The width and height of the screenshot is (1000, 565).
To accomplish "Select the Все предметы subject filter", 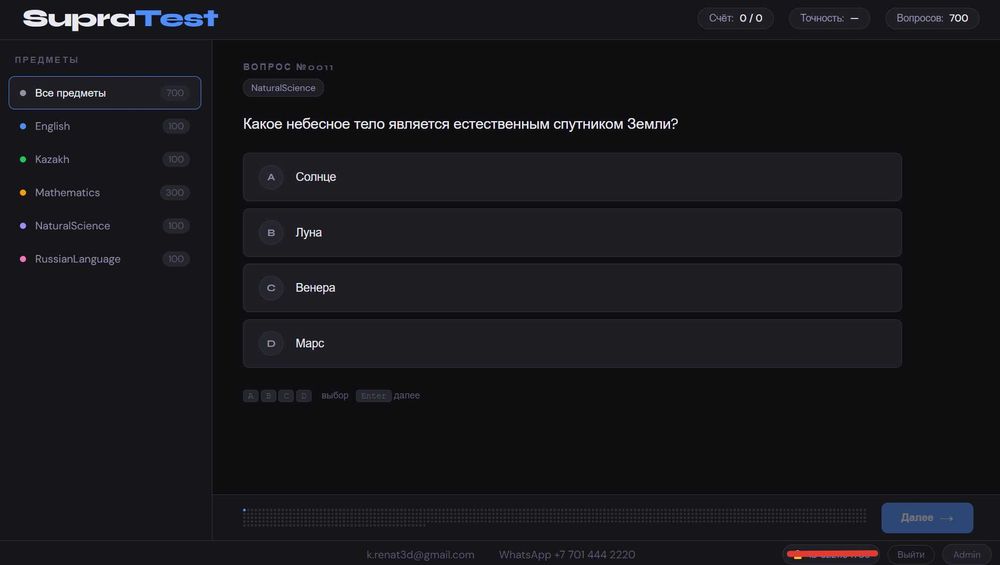I will 105,93.
